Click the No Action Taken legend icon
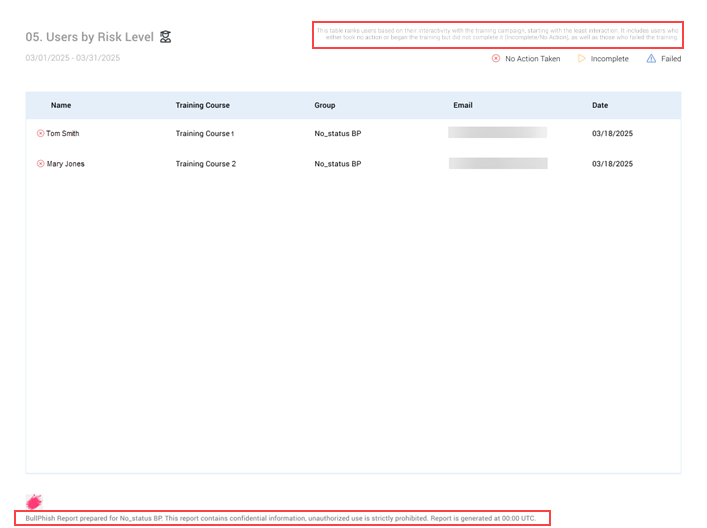This screenshot has width=707, height=528. pos(495,59)
